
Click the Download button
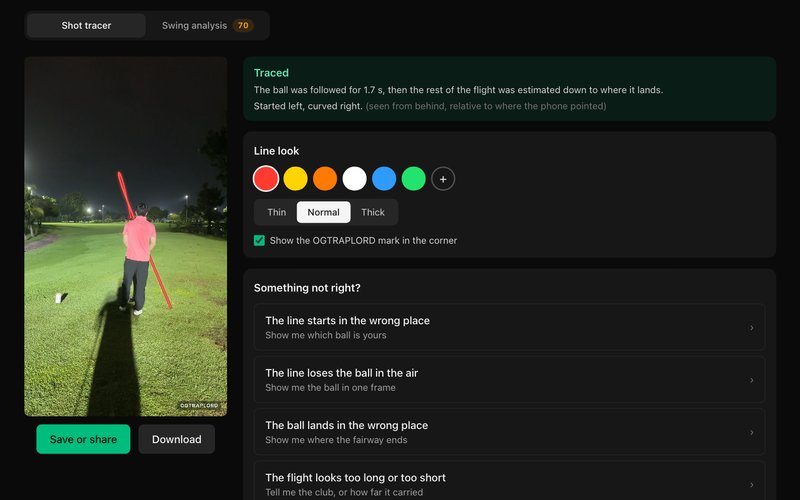177,439
